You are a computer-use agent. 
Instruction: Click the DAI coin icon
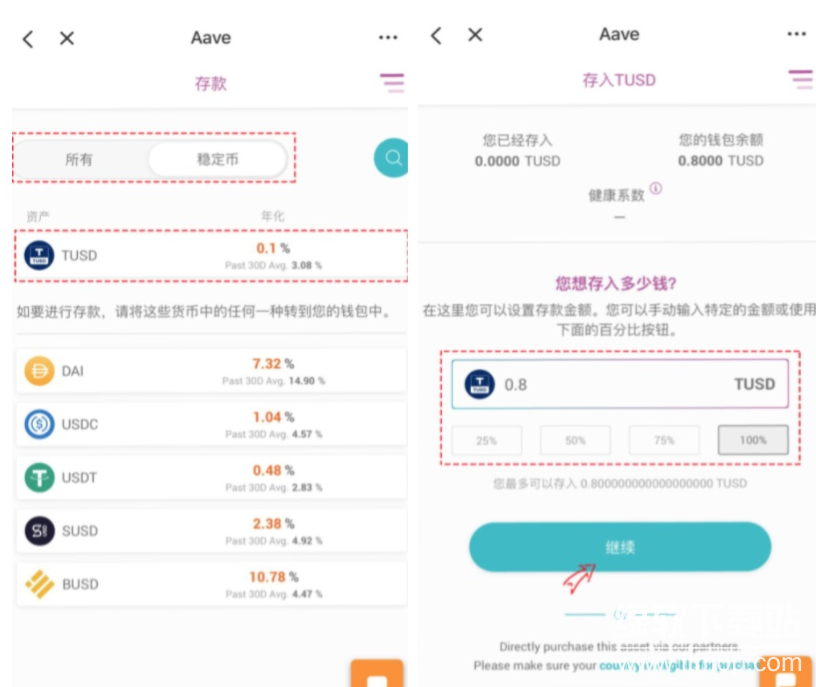click(x=40, y=371)
